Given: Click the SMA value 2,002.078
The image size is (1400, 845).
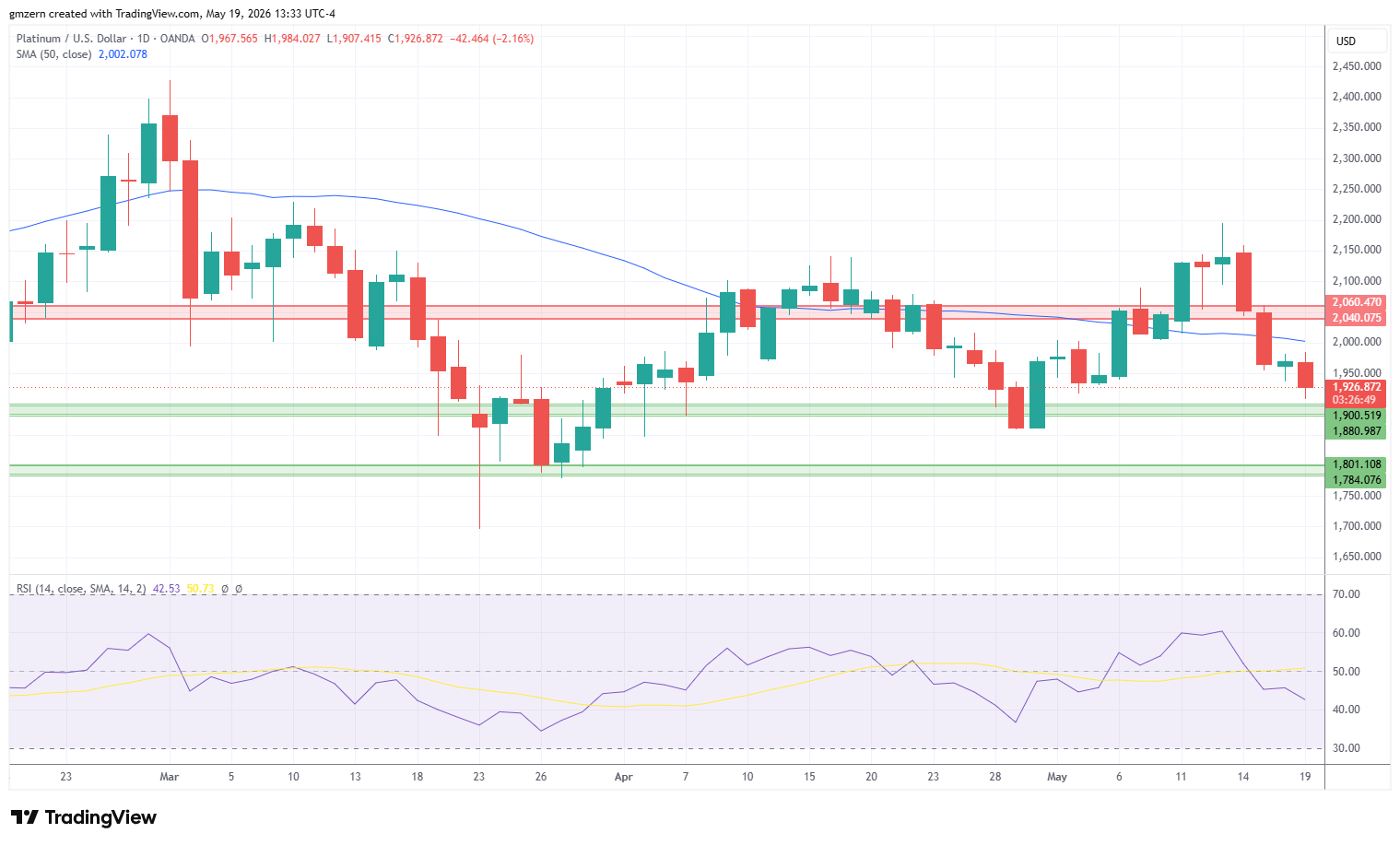Looking at the screenshot, I should [123, 54].
